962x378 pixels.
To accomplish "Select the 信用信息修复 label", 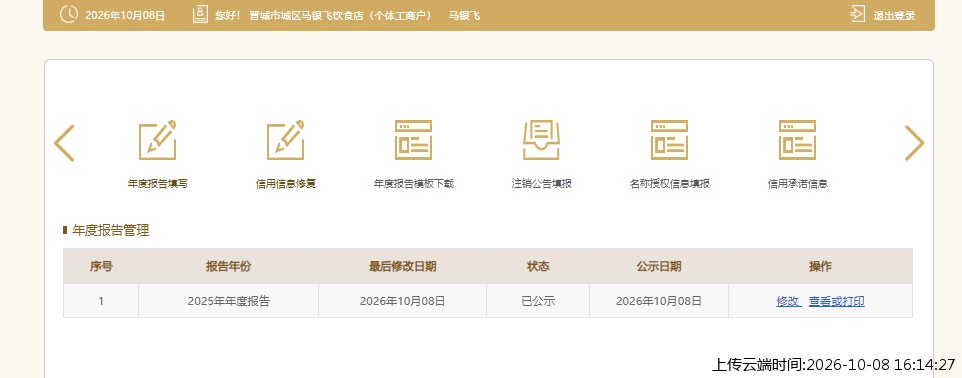I will point(285,183).
